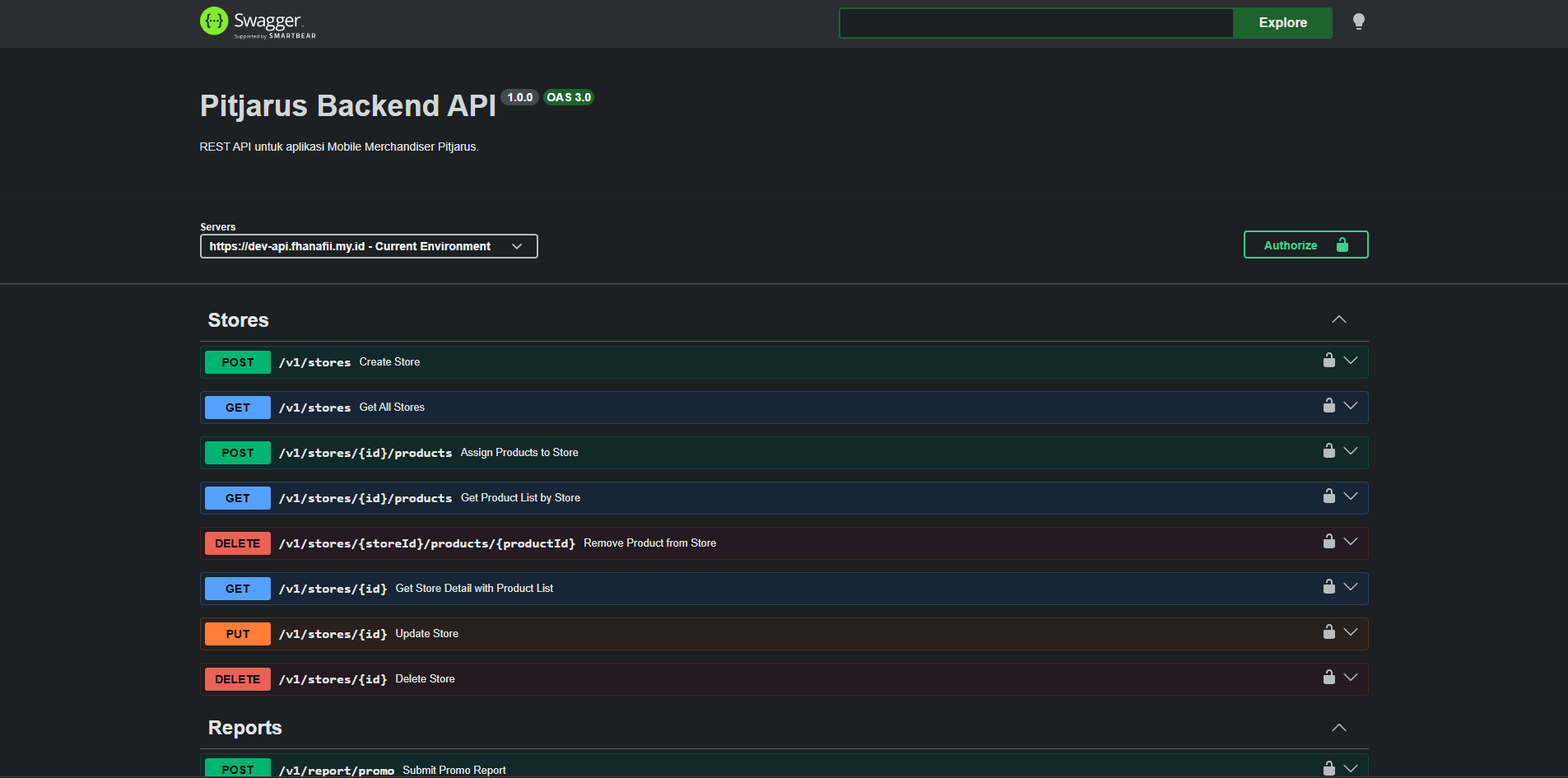The height and width of the screenshot is (778, 1568).
Task: Click PUT badge of Update Store
Action: (238, 634)
